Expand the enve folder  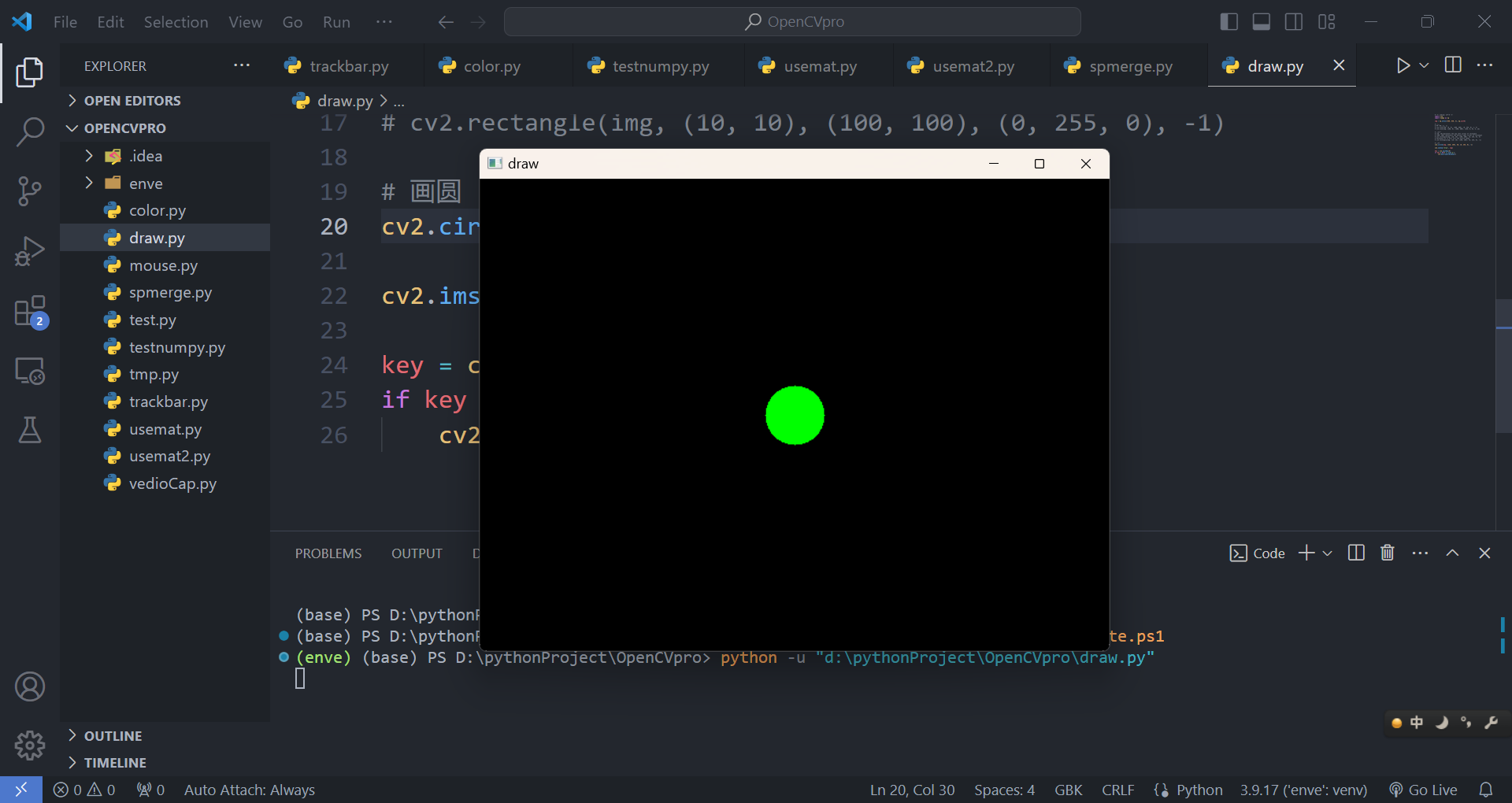coord(165,183)
